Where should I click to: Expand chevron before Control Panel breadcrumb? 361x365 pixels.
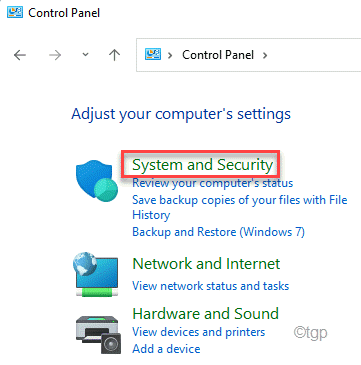170,55
